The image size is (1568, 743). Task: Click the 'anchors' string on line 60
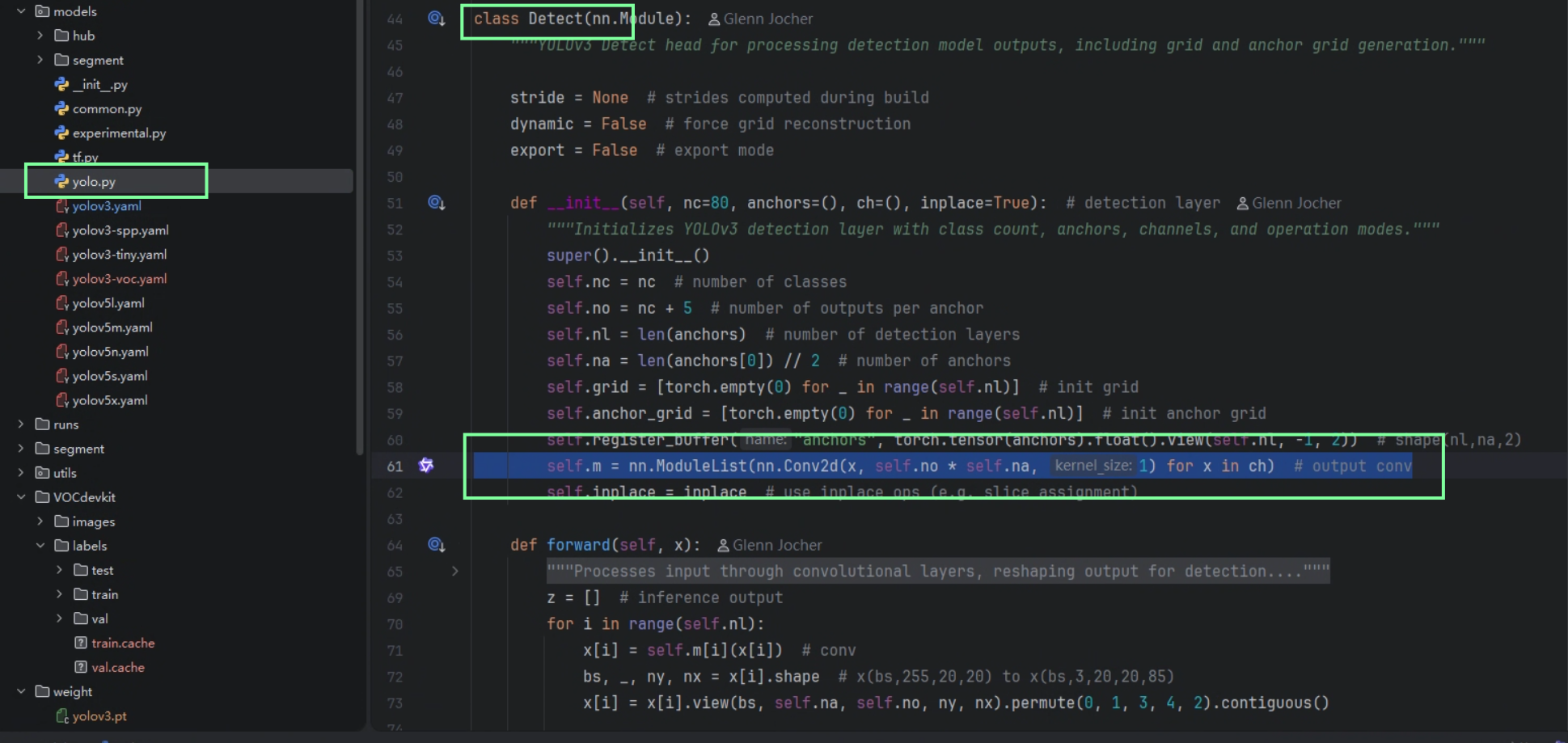click(835, 440)
